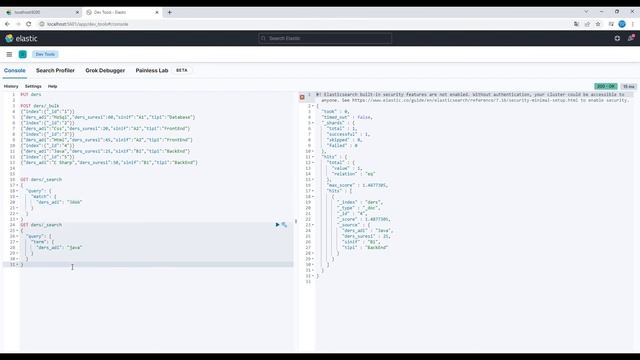The height and width of the screenshot is (360, 640).
Task: Collapse the outer hits block at output line 11
Action: pos(313,157)
